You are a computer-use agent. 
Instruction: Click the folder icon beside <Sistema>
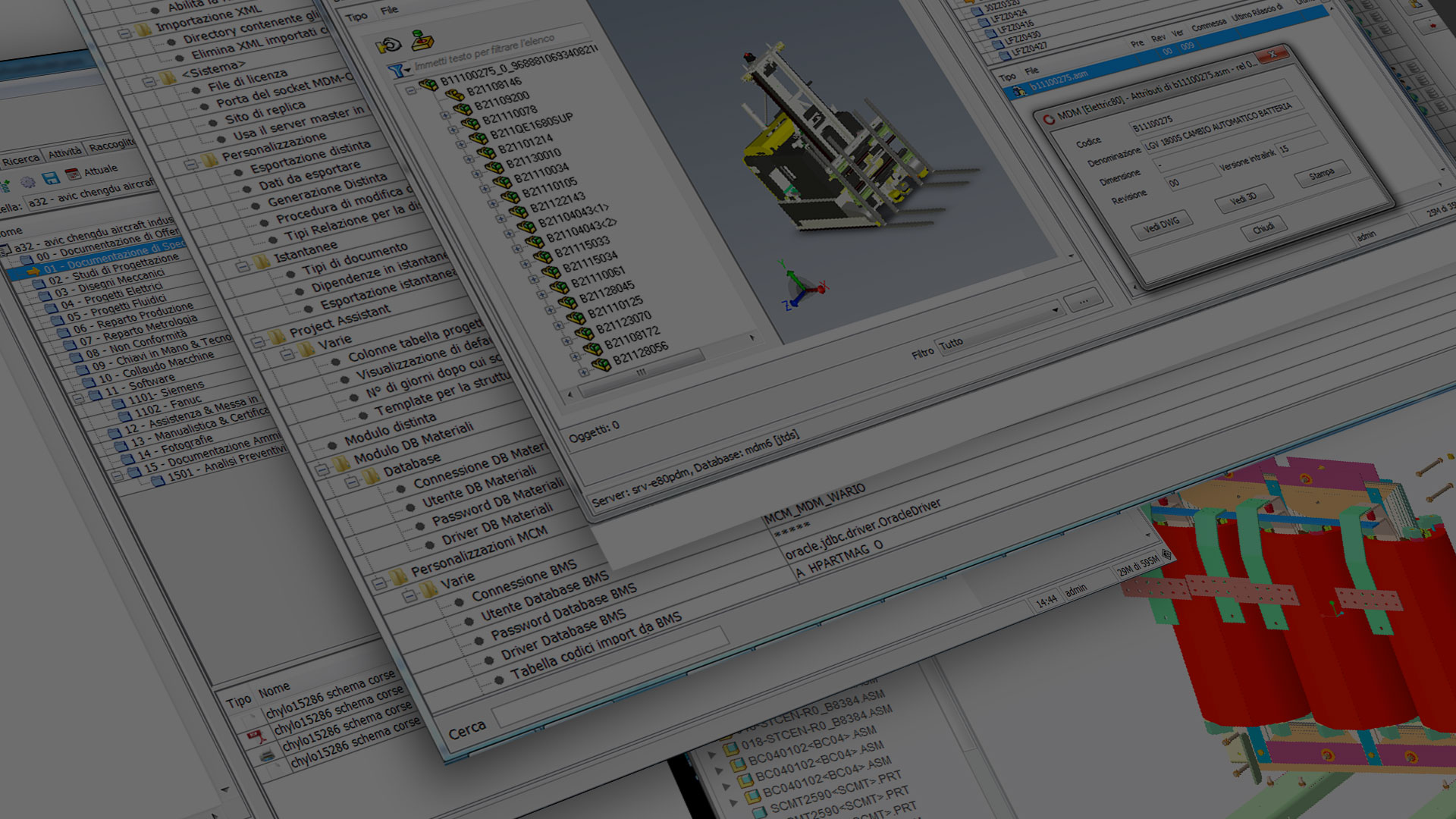pos(168,78)
